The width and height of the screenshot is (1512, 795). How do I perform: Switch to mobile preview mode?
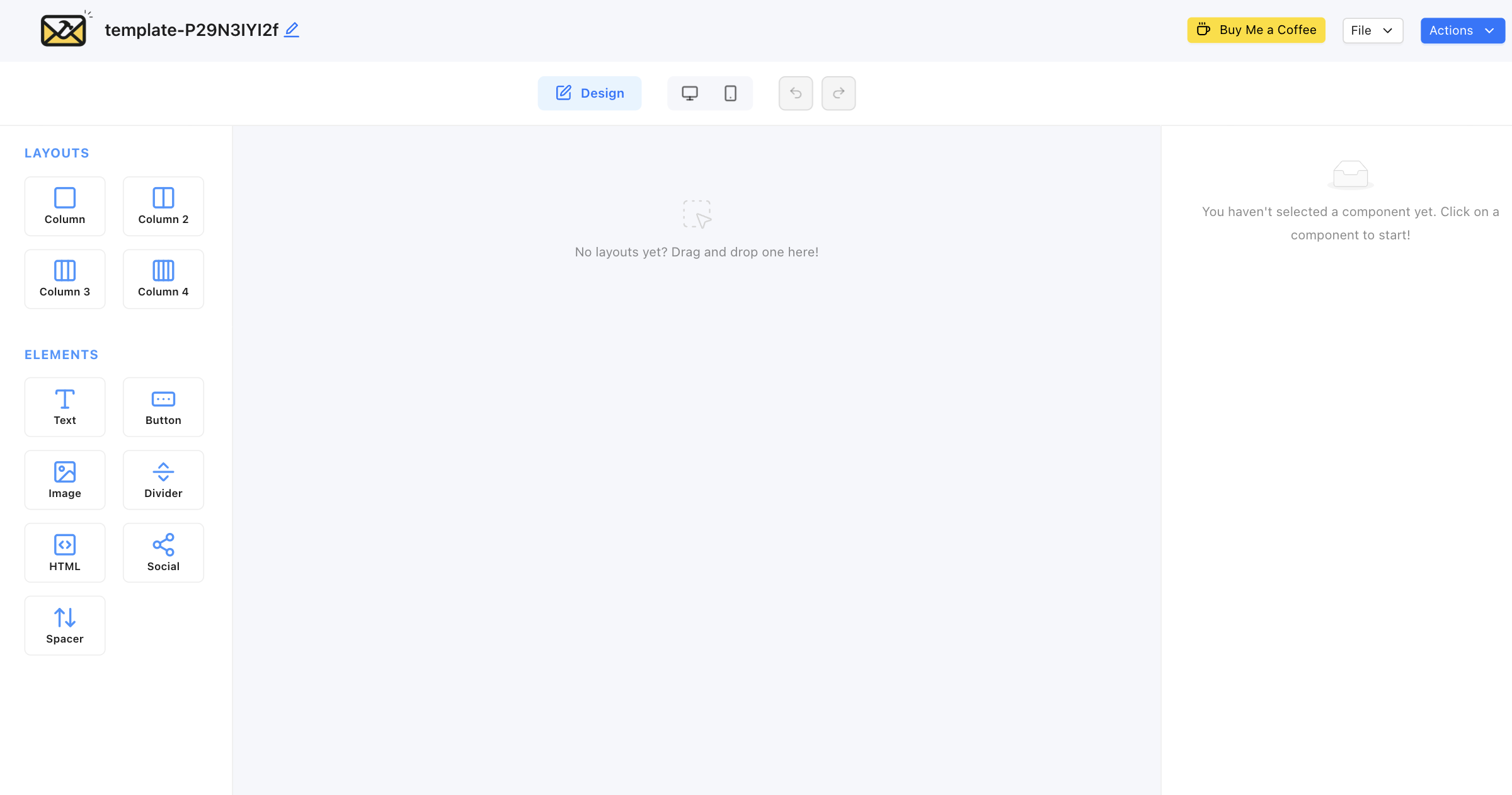pos(730,93)
